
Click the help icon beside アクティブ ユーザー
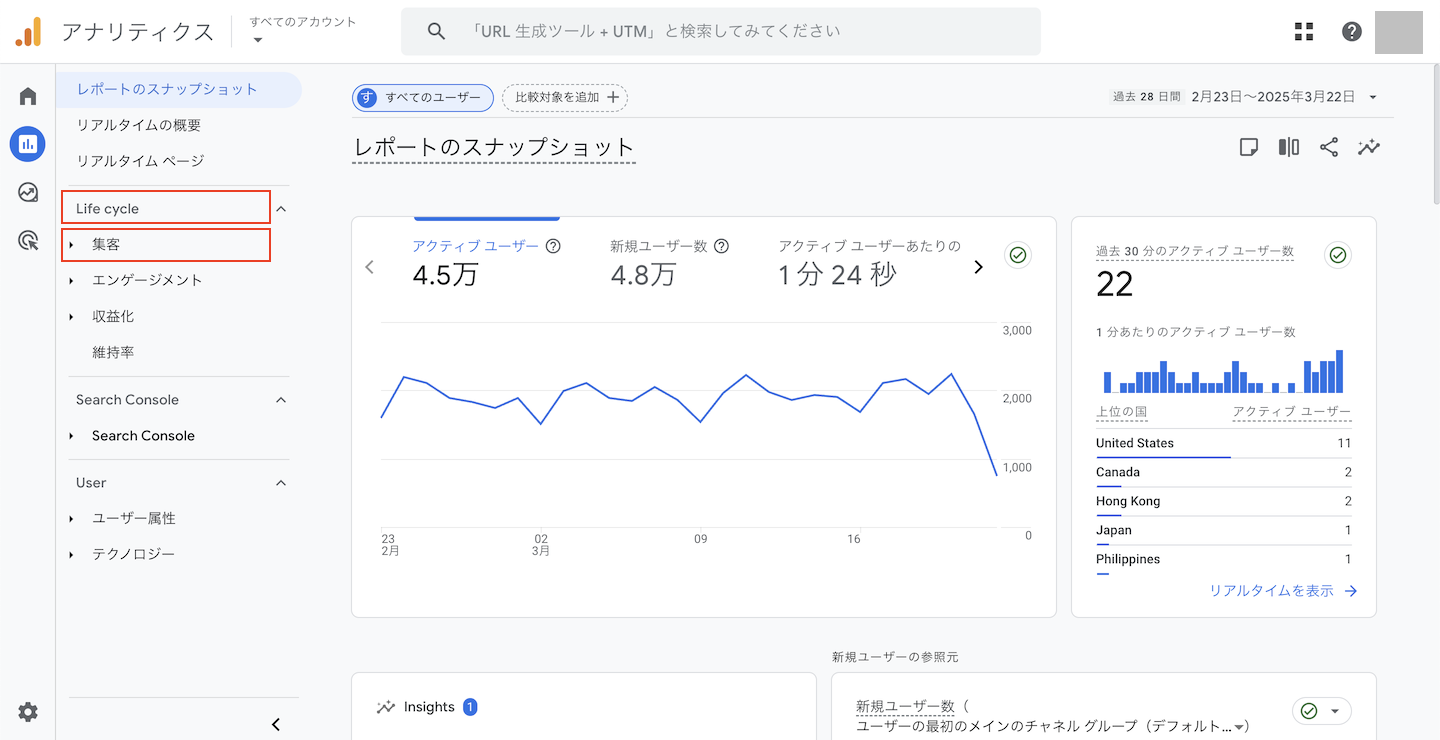[553, 246]
